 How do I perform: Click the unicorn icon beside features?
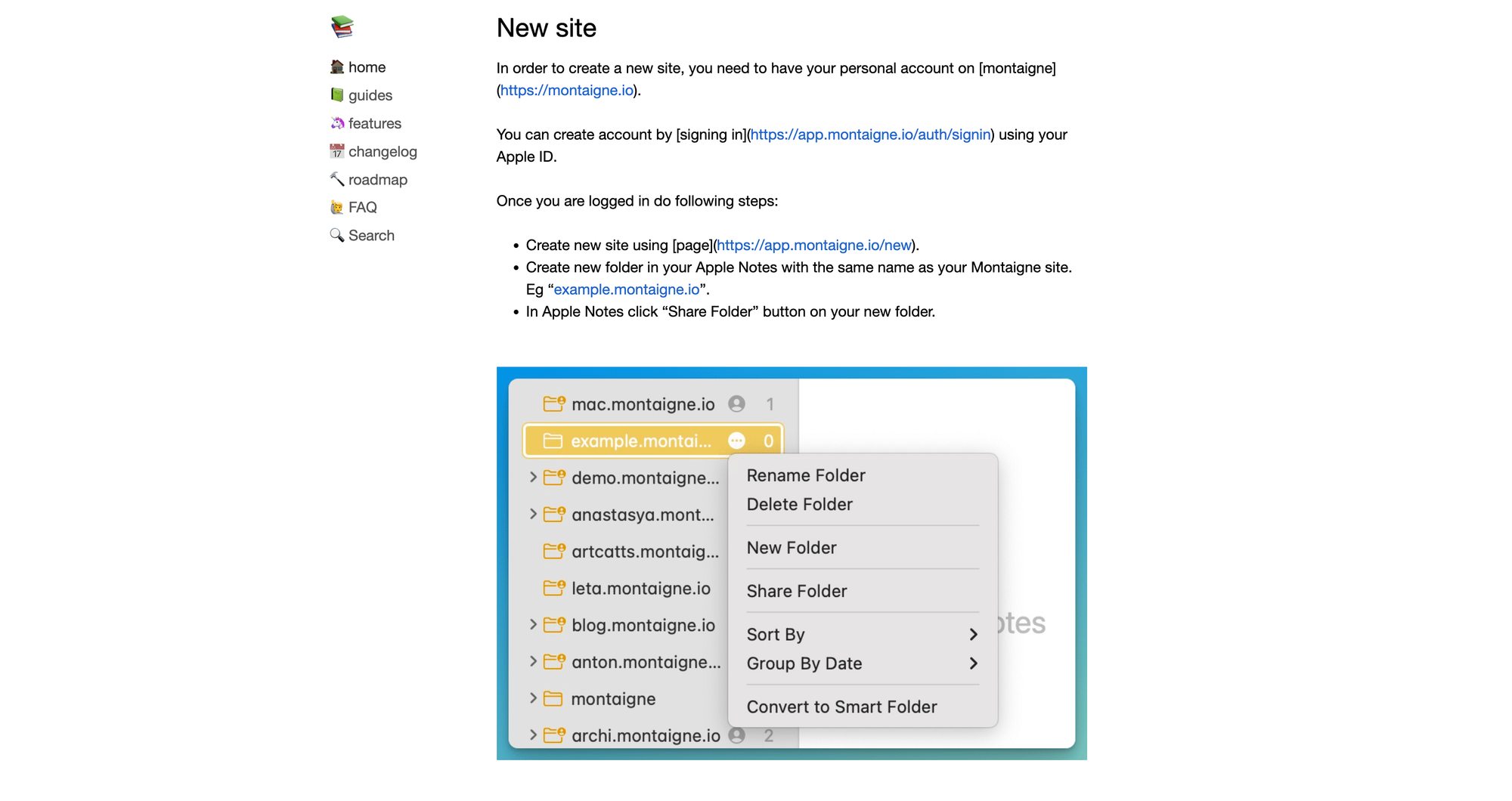pos(337,123)
